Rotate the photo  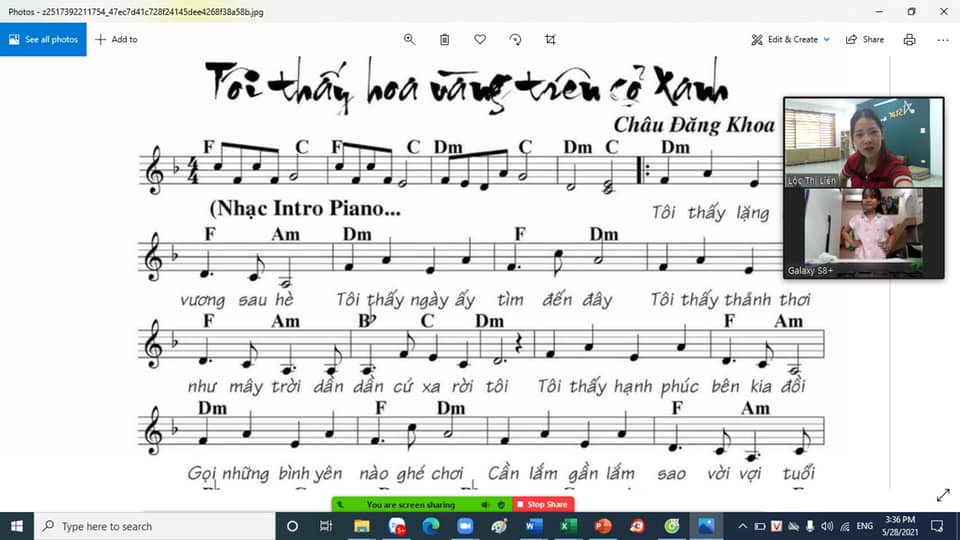516,39
